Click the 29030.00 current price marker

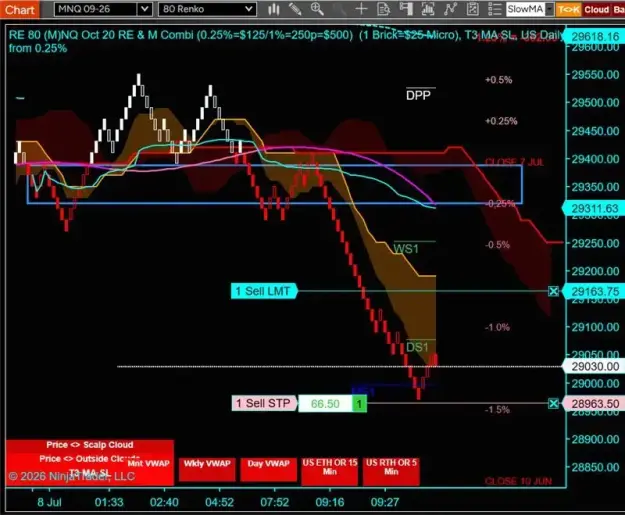coord(594,366)
